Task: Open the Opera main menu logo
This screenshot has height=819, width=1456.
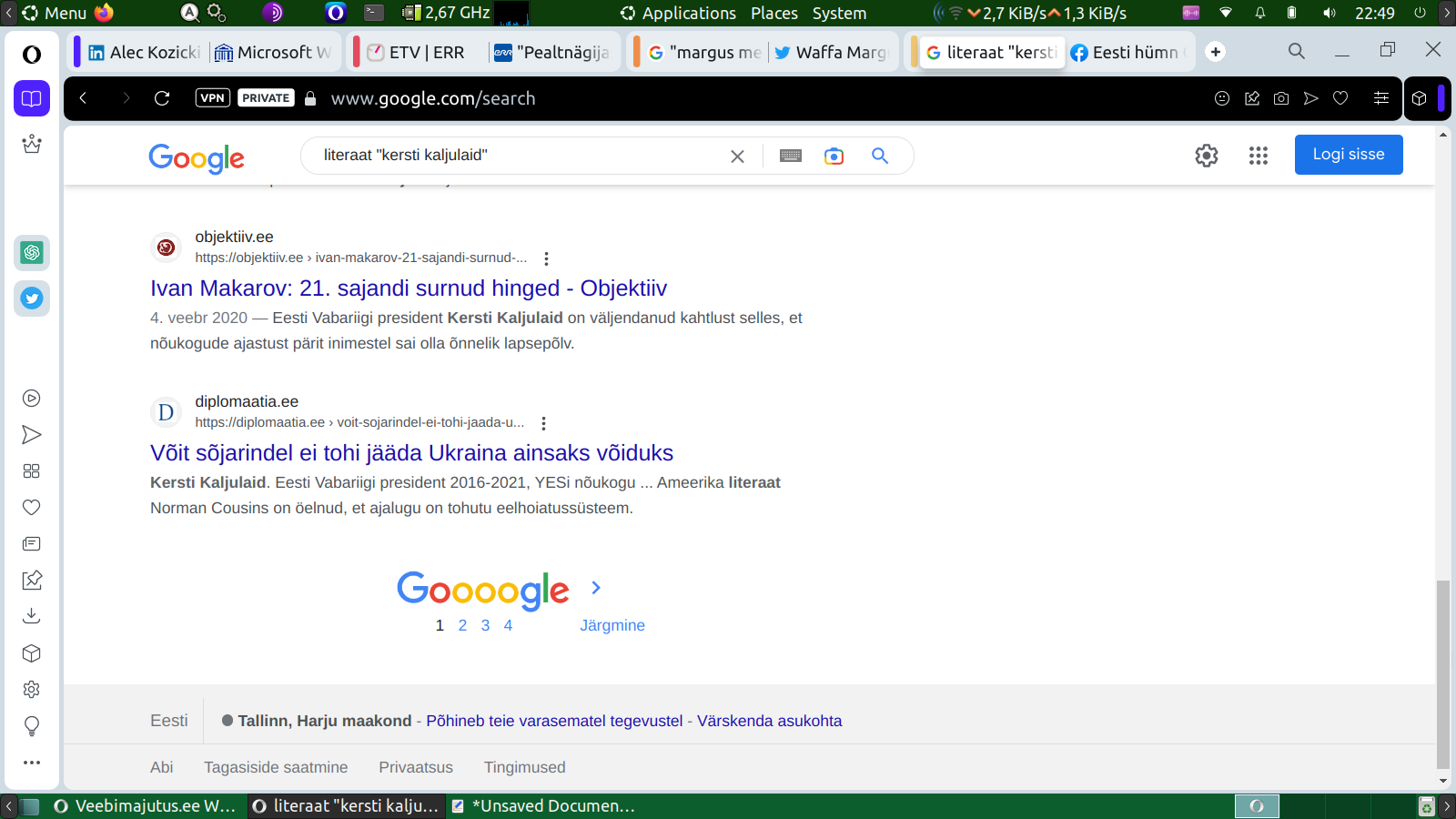Action: (x=32, y=55)
